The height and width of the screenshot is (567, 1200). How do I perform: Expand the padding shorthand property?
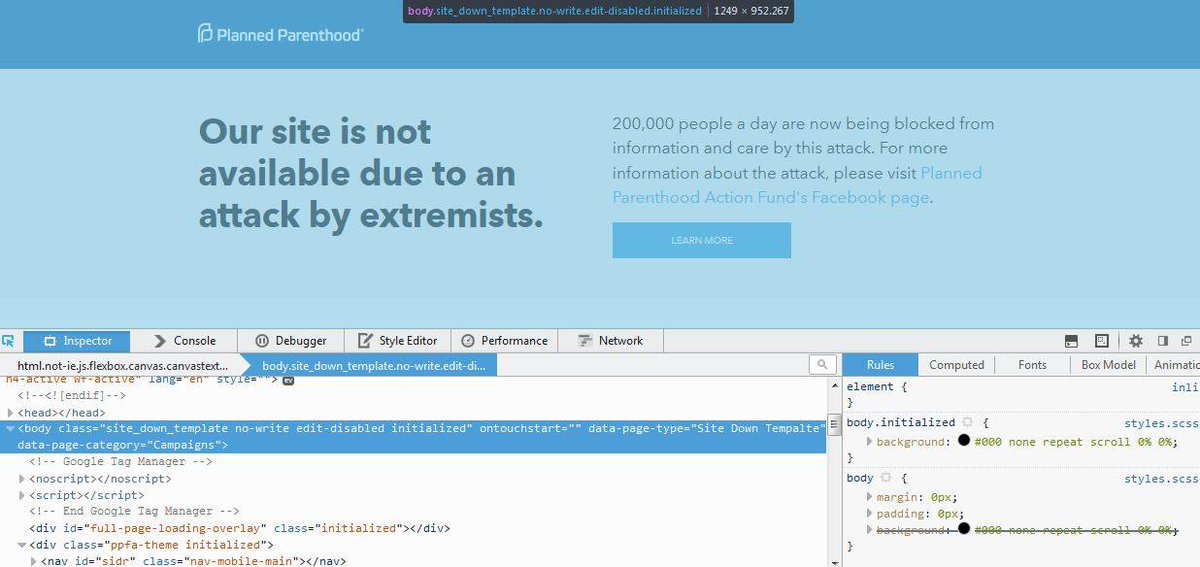tap(869, 513)
